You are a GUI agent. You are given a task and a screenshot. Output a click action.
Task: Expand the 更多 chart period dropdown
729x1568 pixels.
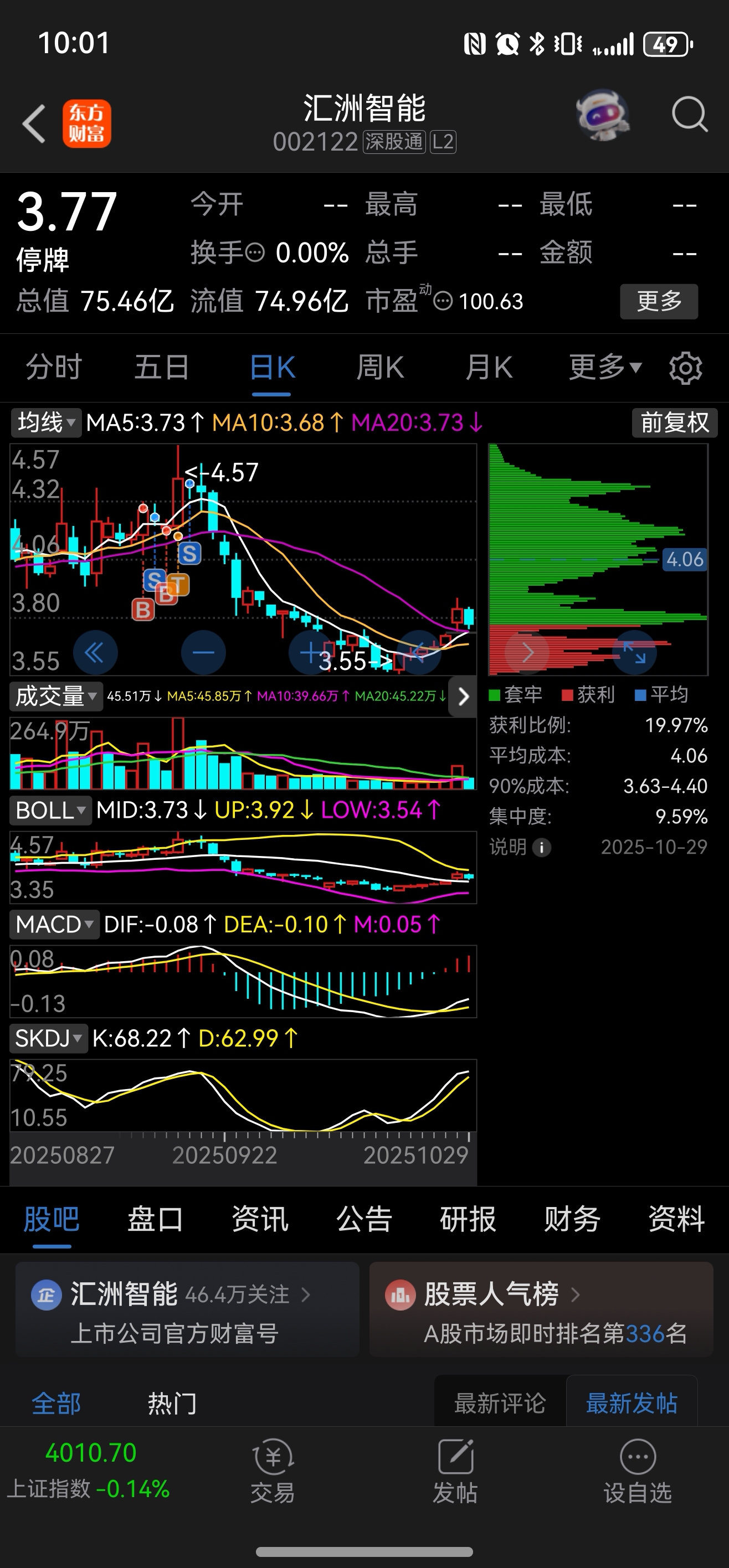click(x=605, y=367)
